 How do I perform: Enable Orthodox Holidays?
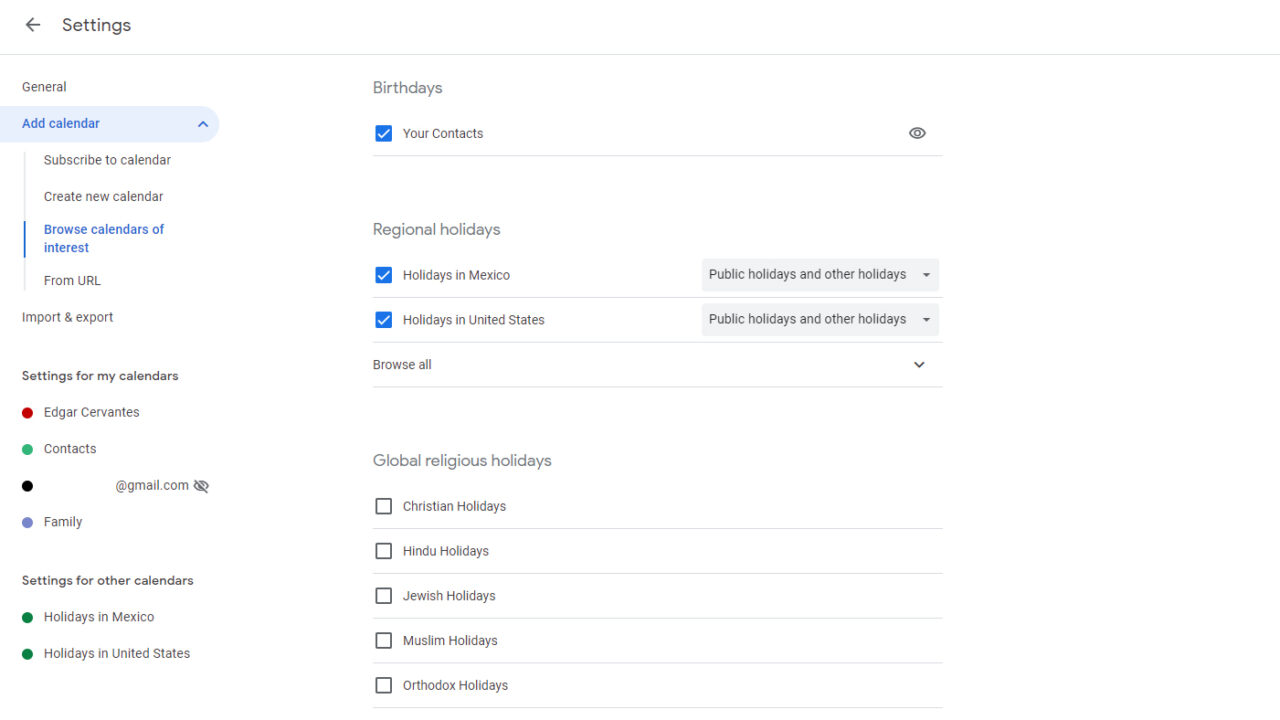[x=383, y=685]
